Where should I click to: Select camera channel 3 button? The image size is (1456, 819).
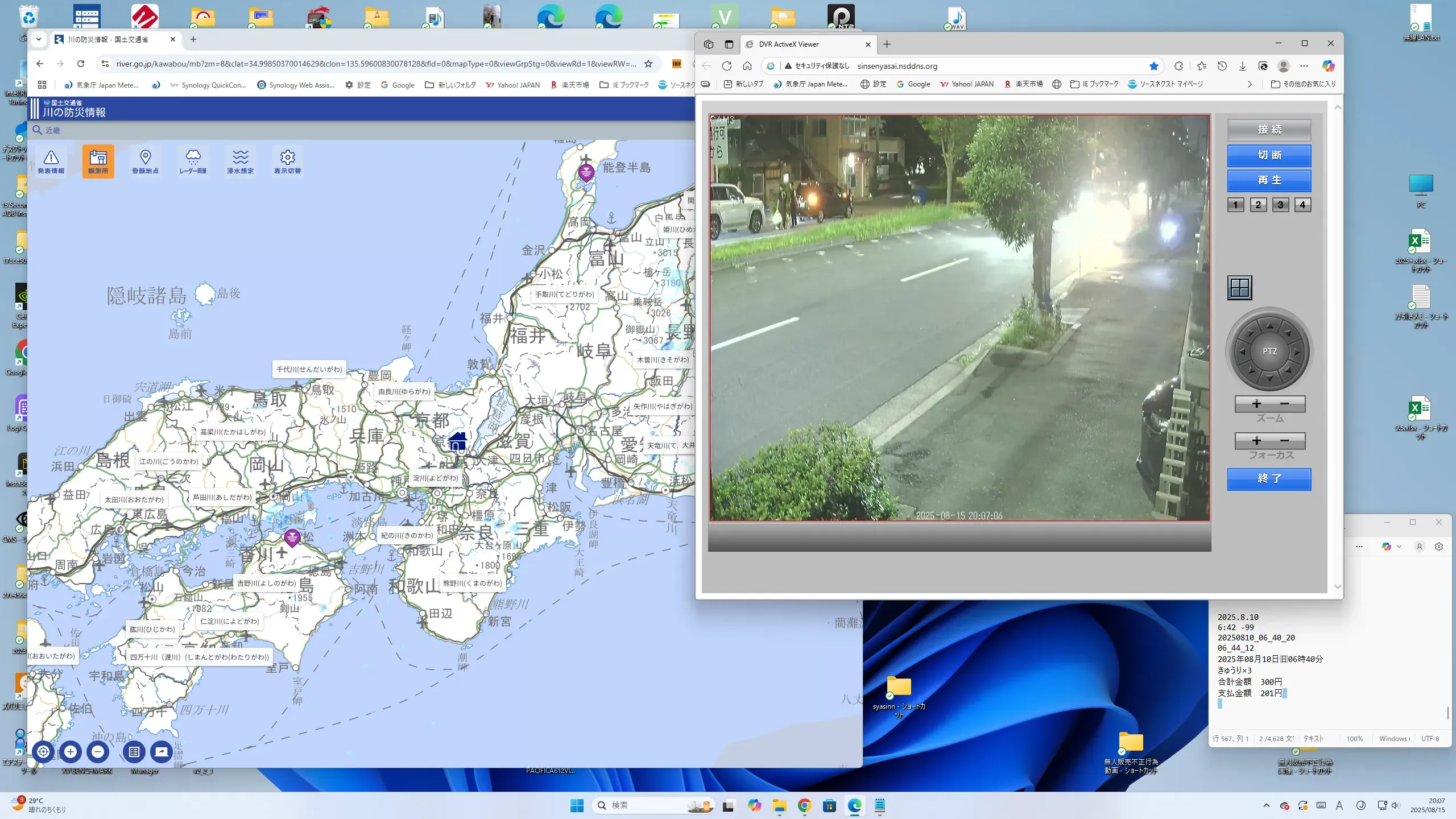pyautogui.click(x=1280, y=205)
